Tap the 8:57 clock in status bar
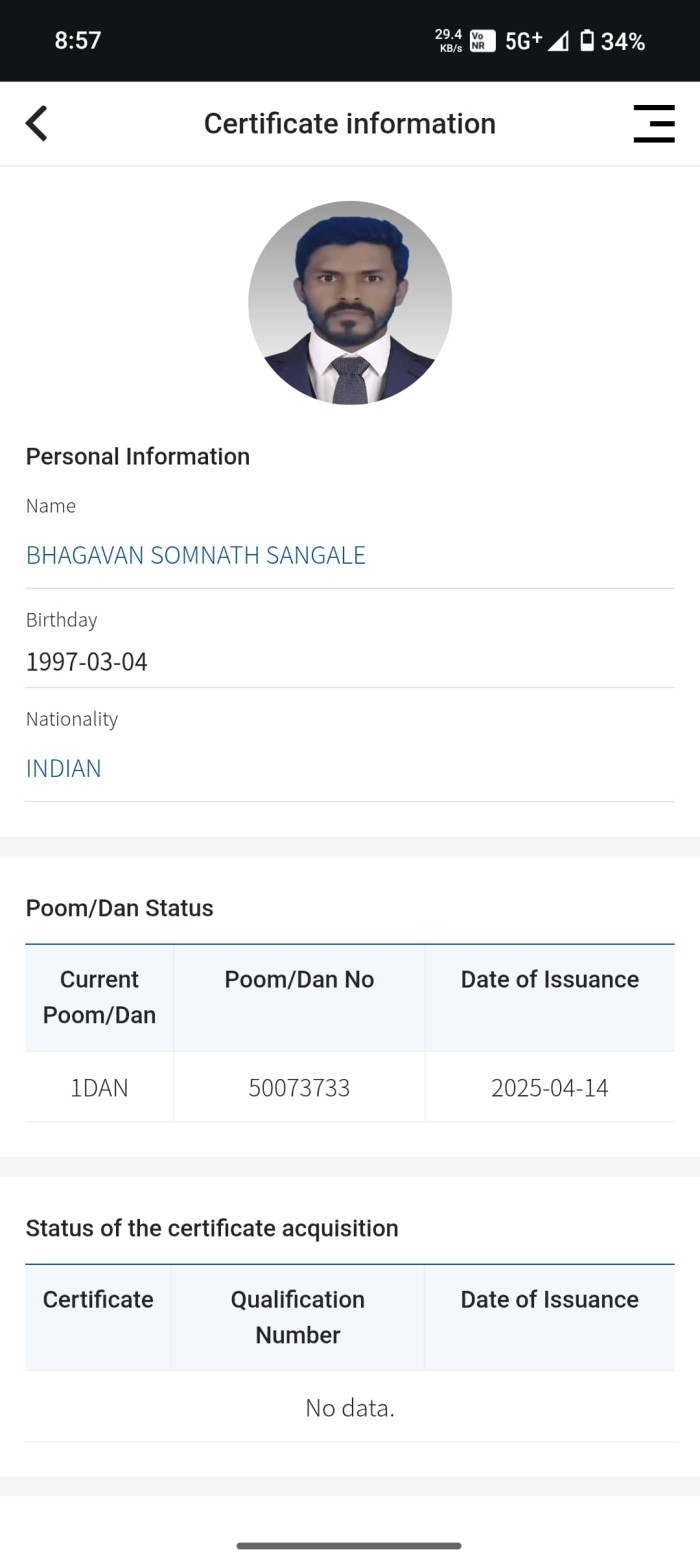Viewport: 700px width, 1563px height. (77, 41)
